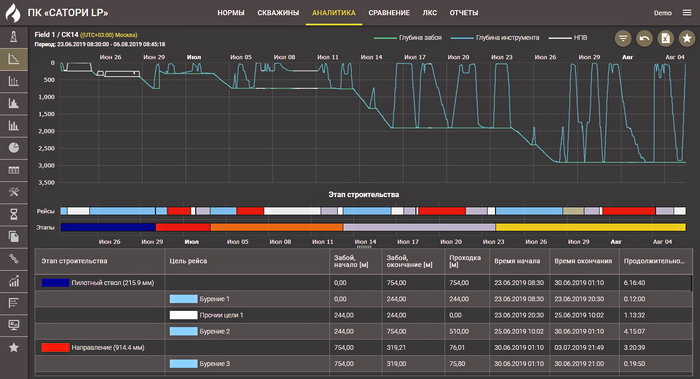Open the filled bar chart sidebar icon

pos(14,103)
